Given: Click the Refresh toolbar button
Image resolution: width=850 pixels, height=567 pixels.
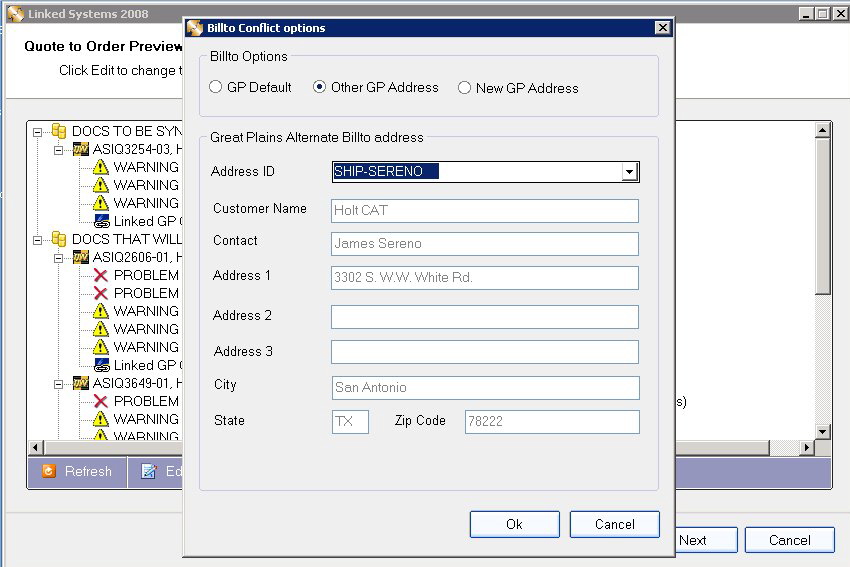Looking at the screenshot, I should click(x=77, y=472).
